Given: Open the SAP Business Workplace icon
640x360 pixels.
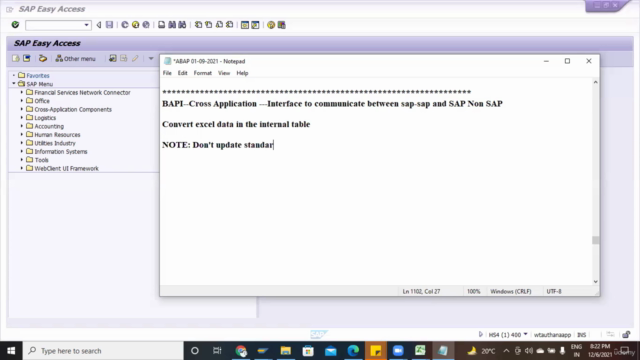Looking at the screenshot, I should [42, 58].
